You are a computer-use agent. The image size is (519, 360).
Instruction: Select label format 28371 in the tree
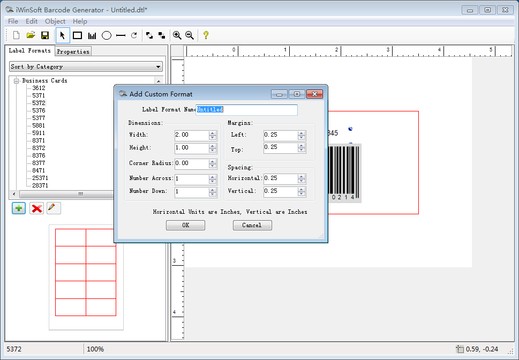[40, 186]
